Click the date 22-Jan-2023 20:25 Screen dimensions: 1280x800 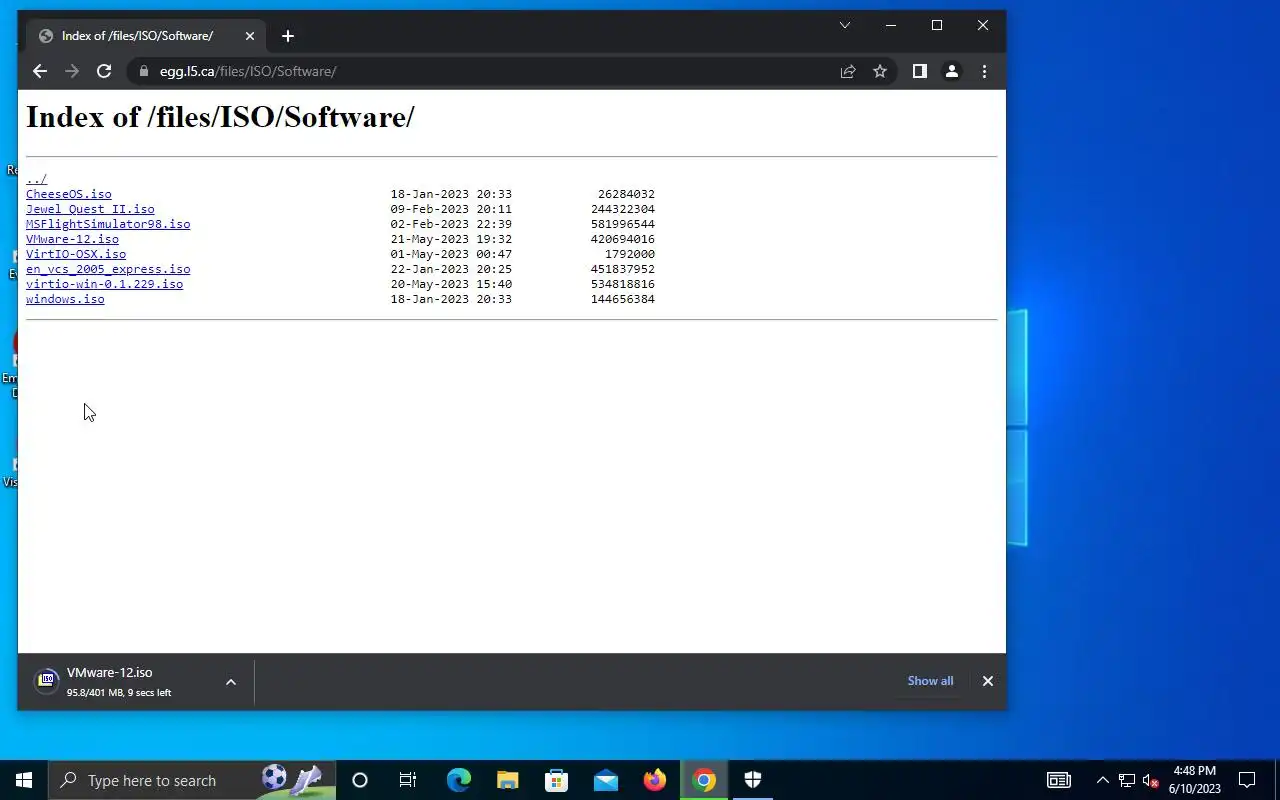(451, 269)
